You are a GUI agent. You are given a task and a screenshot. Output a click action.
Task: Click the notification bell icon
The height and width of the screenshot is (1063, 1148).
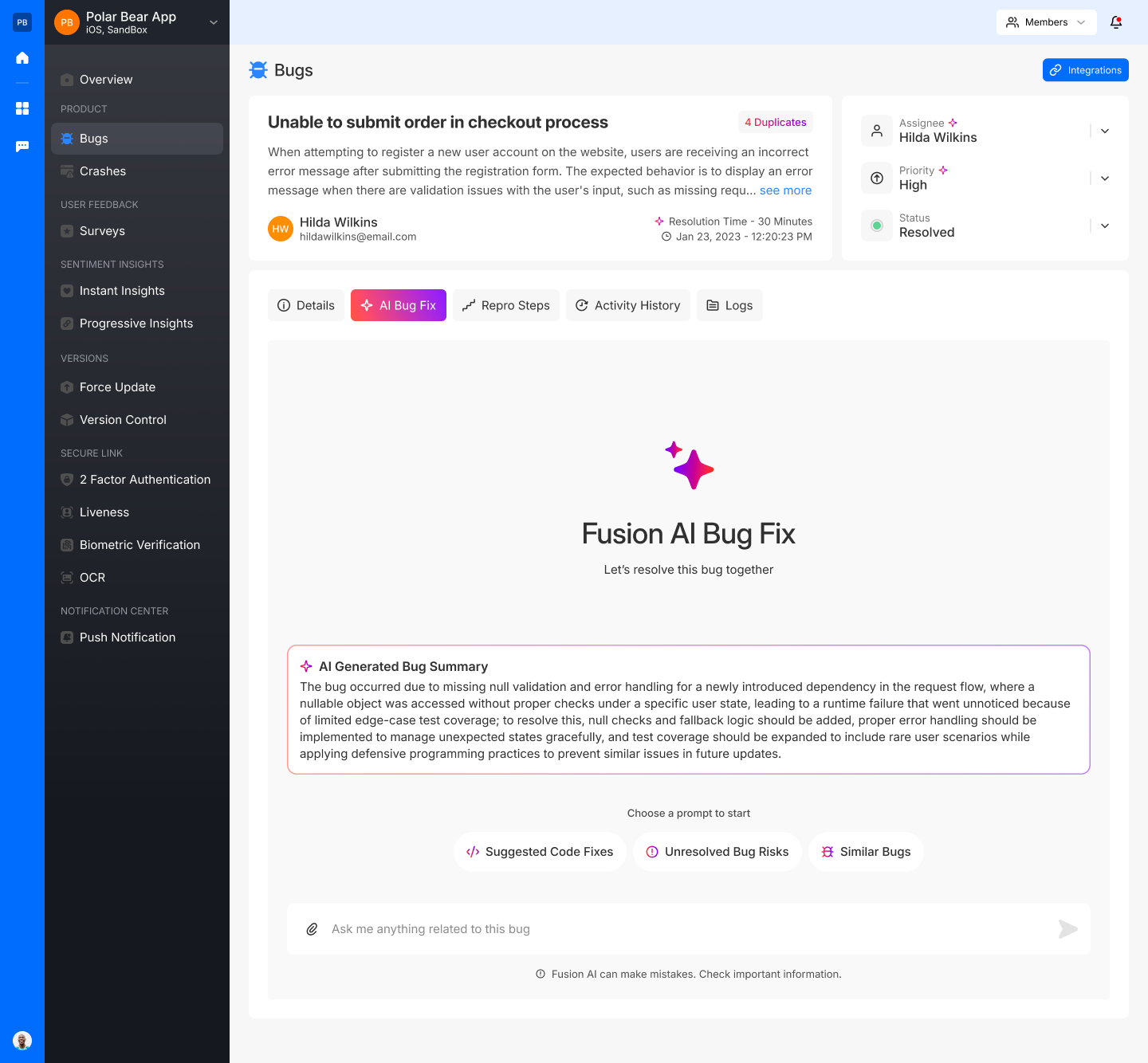coord(1116,22)
